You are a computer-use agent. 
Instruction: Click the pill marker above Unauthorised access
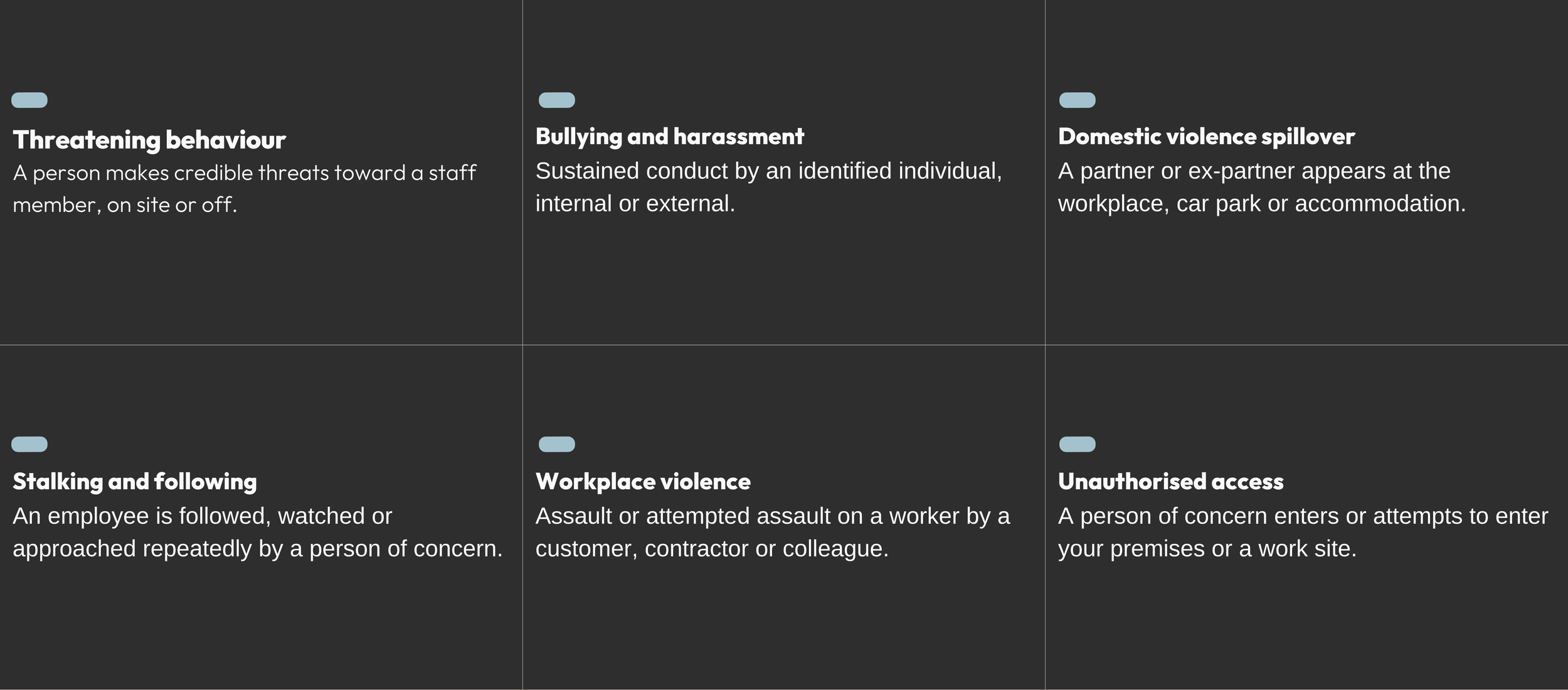[1078, 444]
